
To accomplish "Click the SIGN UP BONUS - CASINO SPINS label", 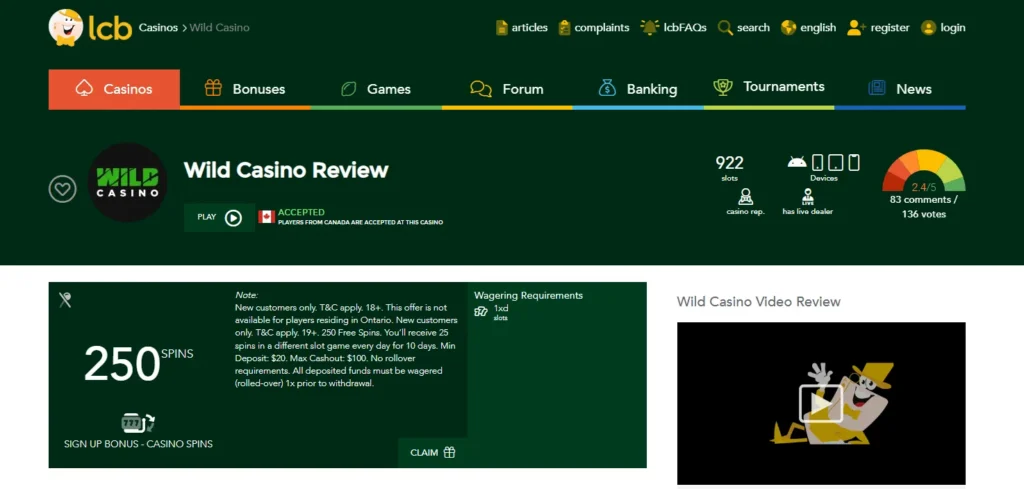I will (x=138, y=444).
